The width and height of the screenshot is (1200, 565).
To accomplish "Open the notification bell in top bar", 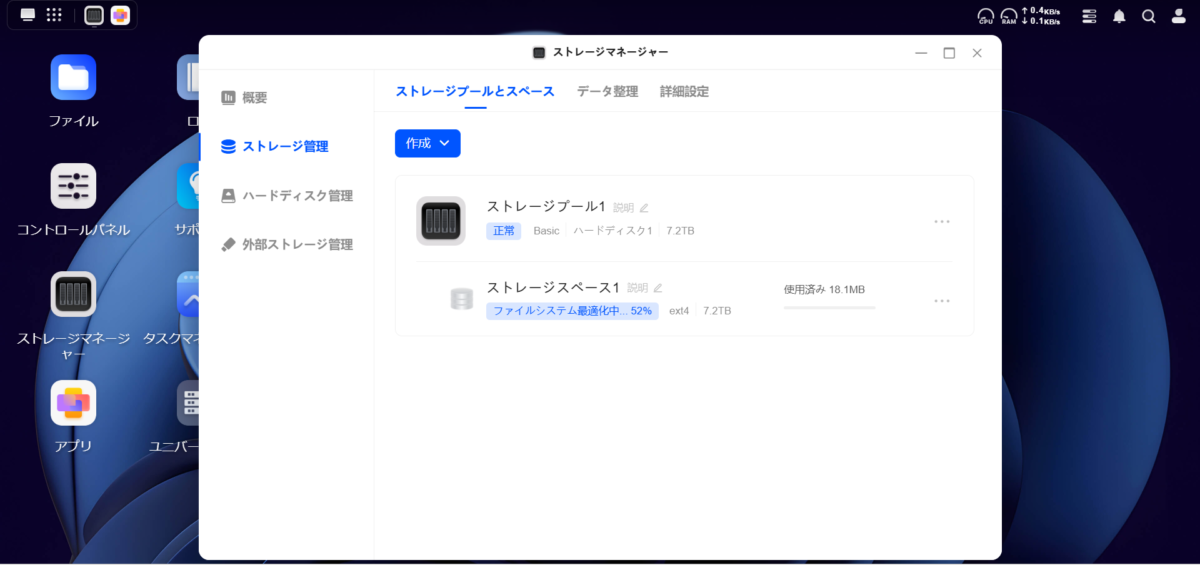I will [1119, 16].
